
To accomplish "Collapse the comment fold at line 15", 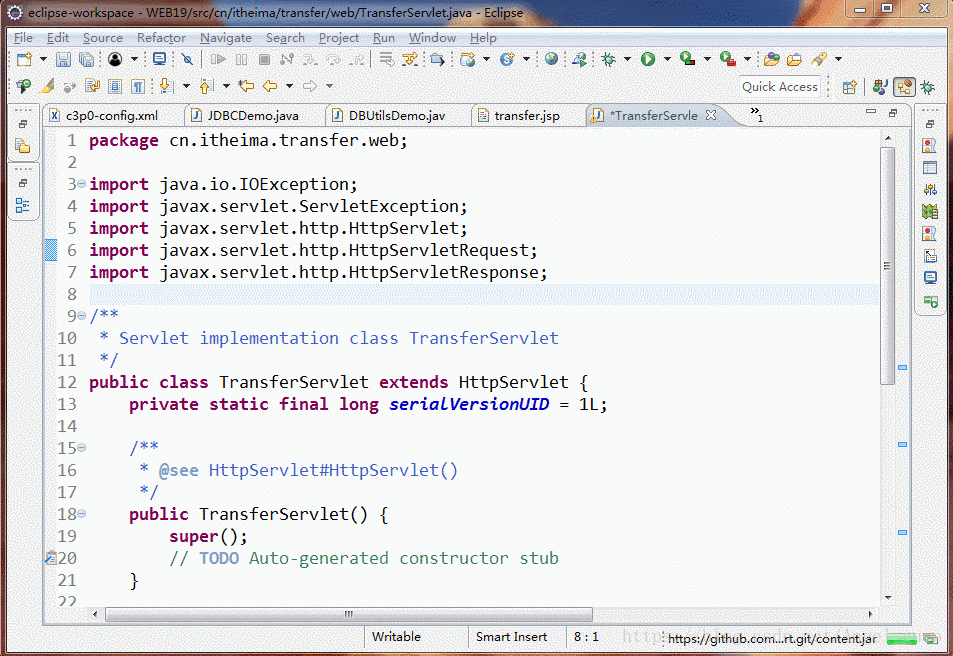I will 81,447.
